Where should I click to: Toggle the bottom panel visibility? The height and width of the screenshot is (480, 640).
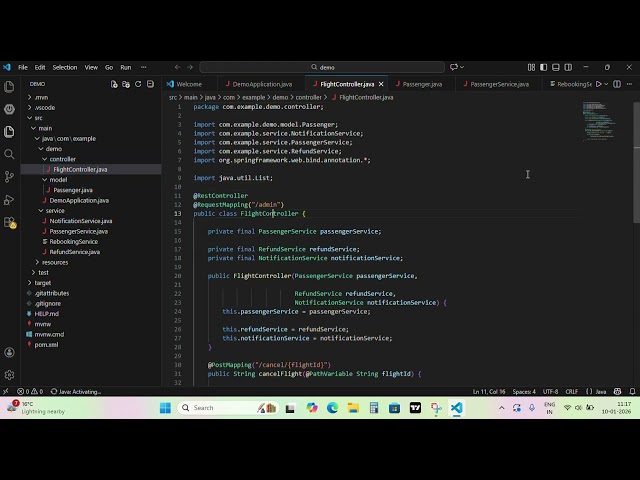(x=556, y=67)
